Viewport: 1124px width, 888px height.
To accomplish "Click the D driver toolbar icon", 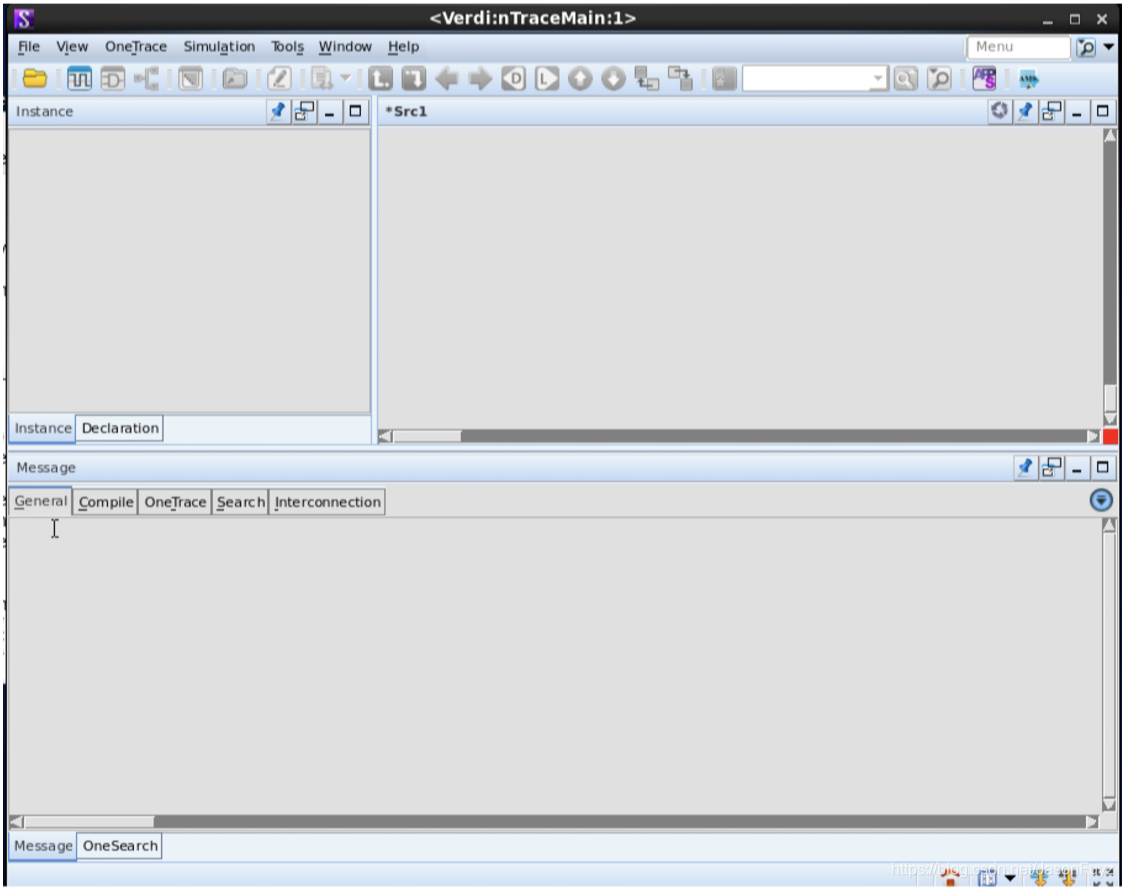I will point(513,79).
